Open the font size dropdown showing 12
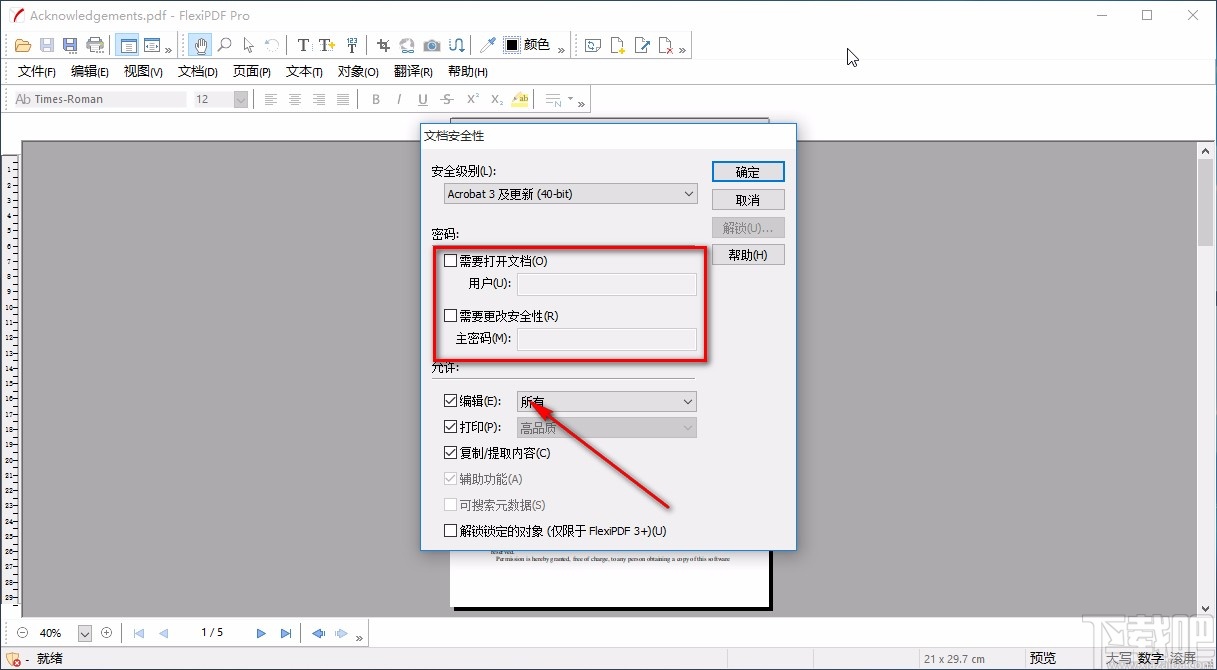 click(x=239, y=99)
